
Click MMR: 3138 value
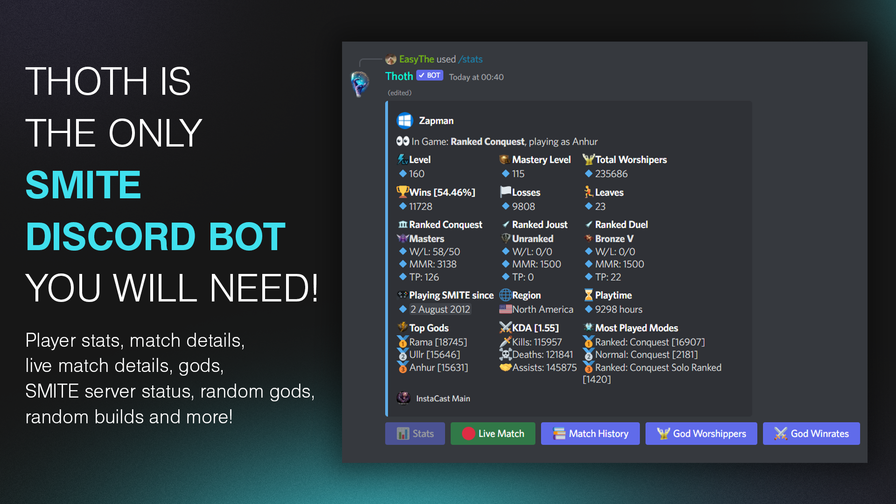click(433, 264)
